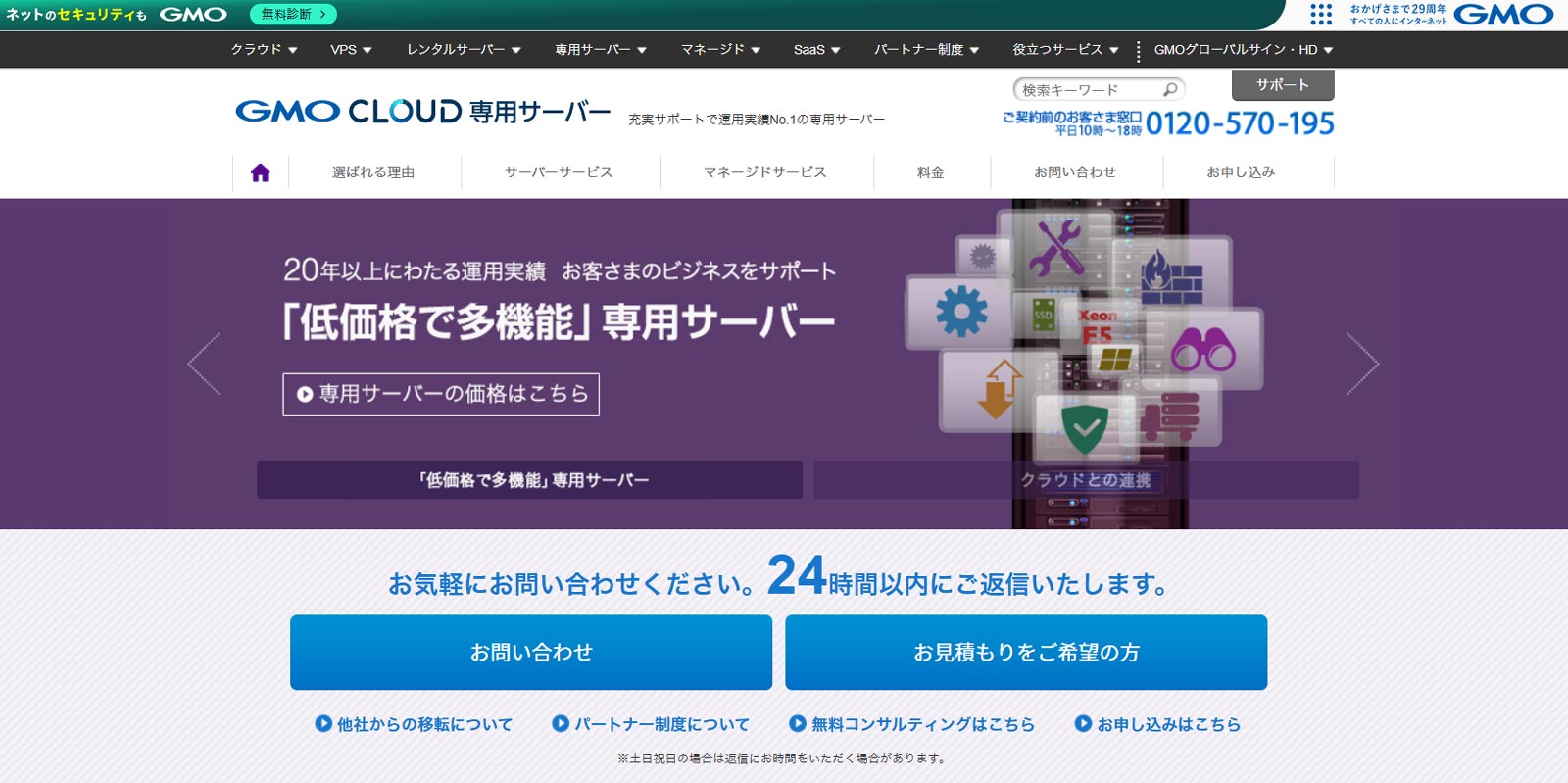
Task: Expand the VPS dropdown menu
Action: click(351, 49)
